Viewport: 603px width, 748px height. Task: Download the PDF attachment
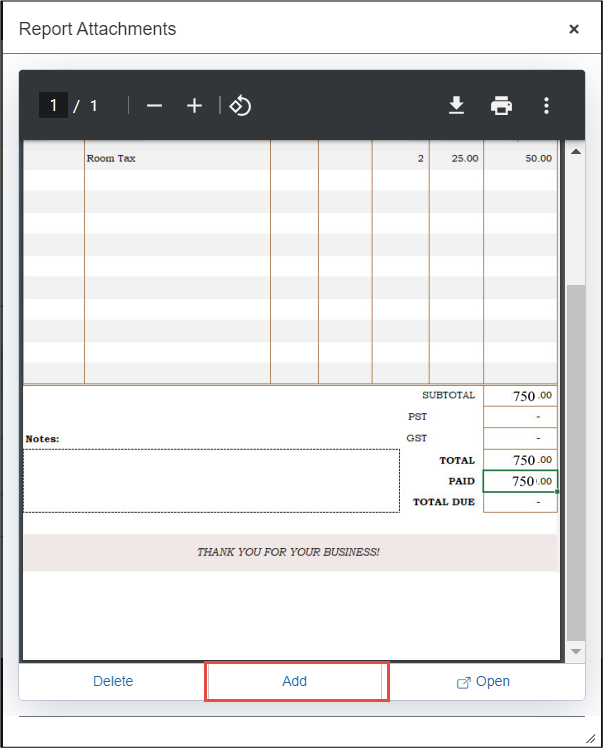coord(456,106)
